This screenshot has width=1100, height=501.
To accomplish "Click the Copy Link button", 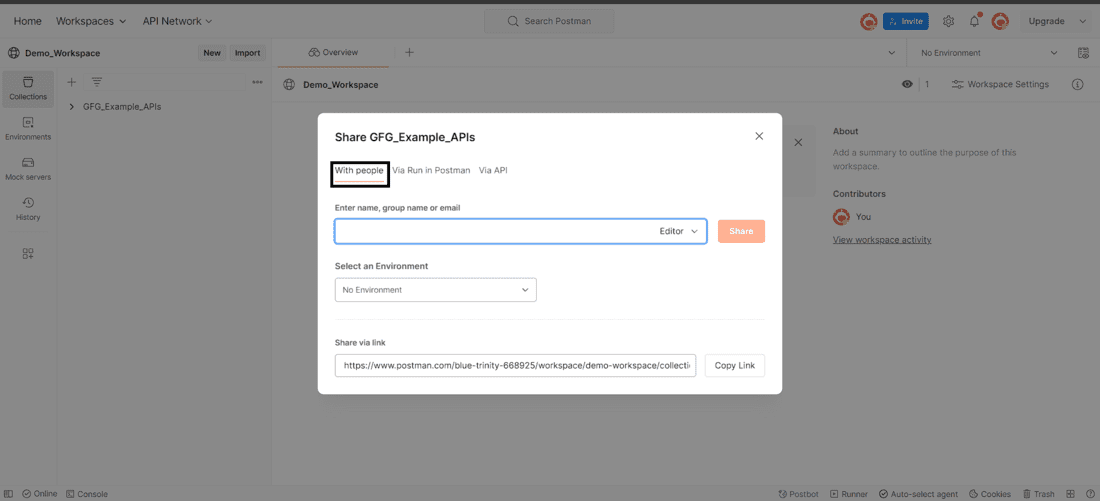I will pyautogui.click(x=734, y=366).
